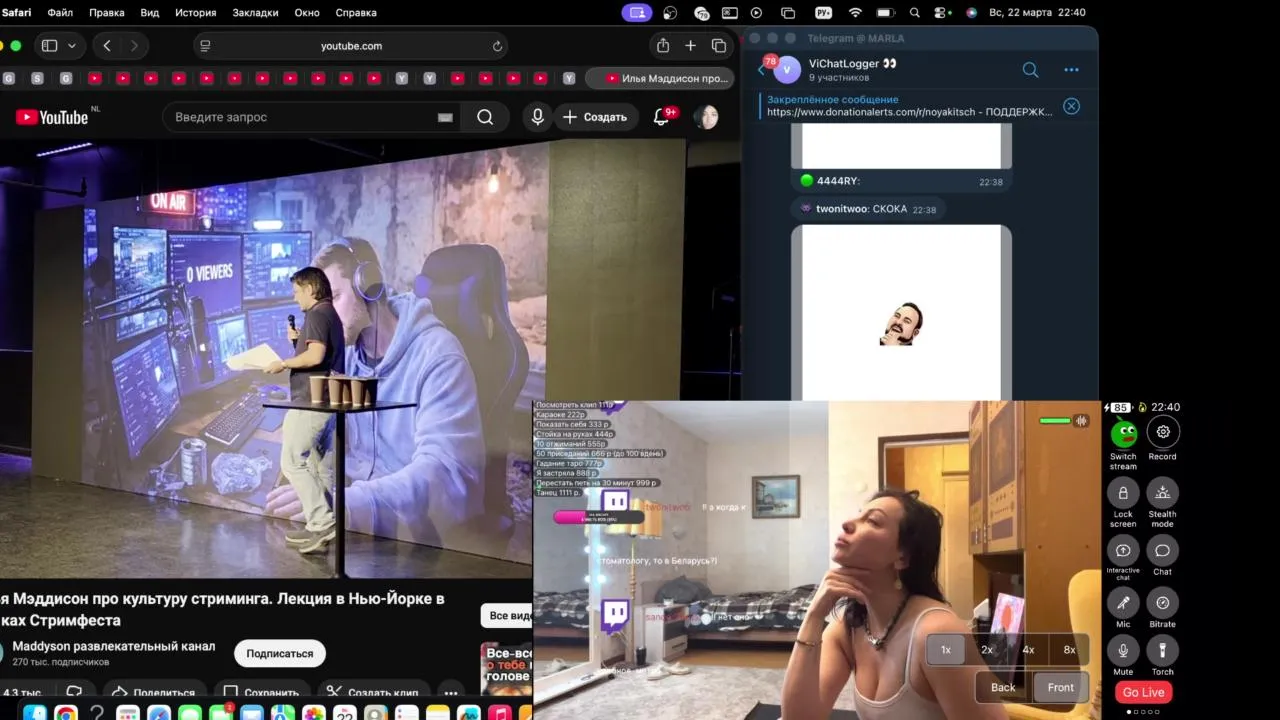Click the Safari address bar youtube.com
Viewport: 1280px width, 720px height.
(x=351, y=46)
